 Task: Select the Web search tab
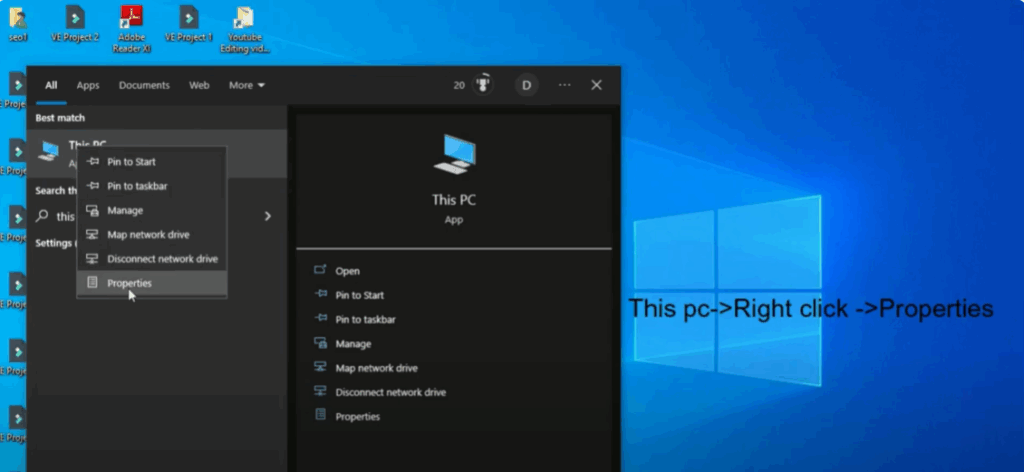pyautogui.click(x=199, y=85)
